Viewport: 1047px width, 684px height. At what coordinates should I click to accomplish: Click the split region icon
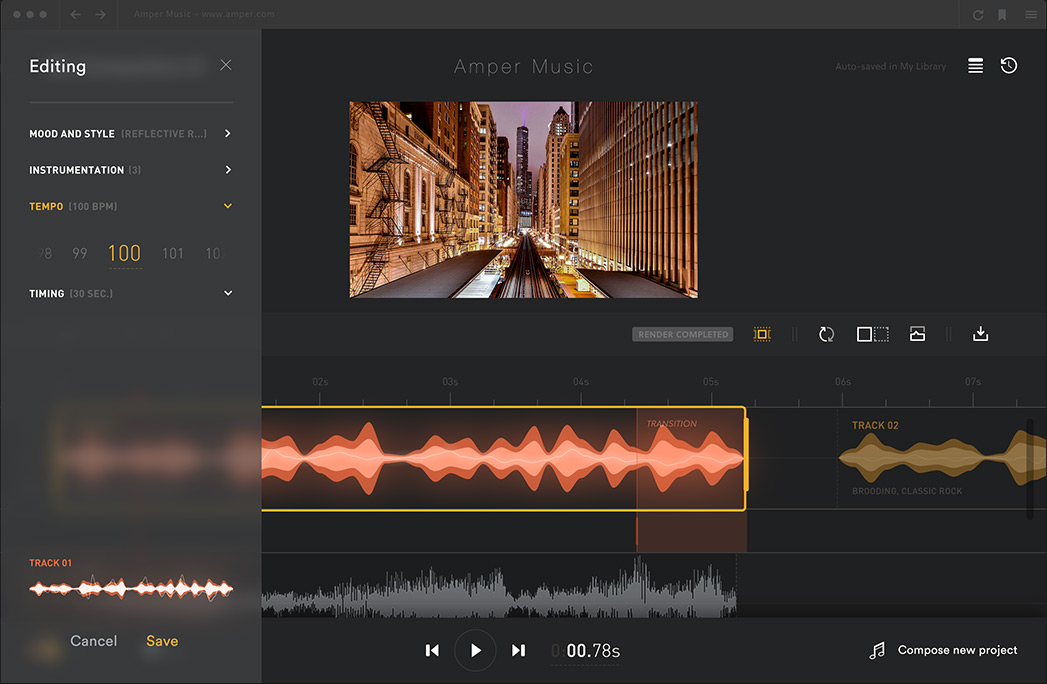(x=873, y=334)
